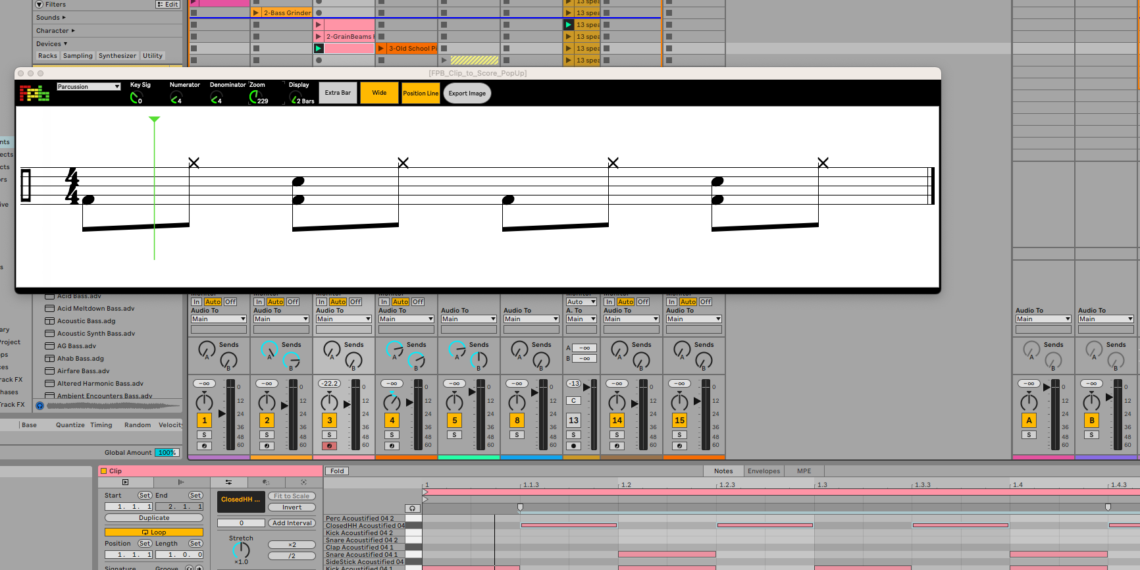Viewport: 1140px width, 570px height.
Task: Launch the 3-Old School clip play triangle
Action: point(381,48)
